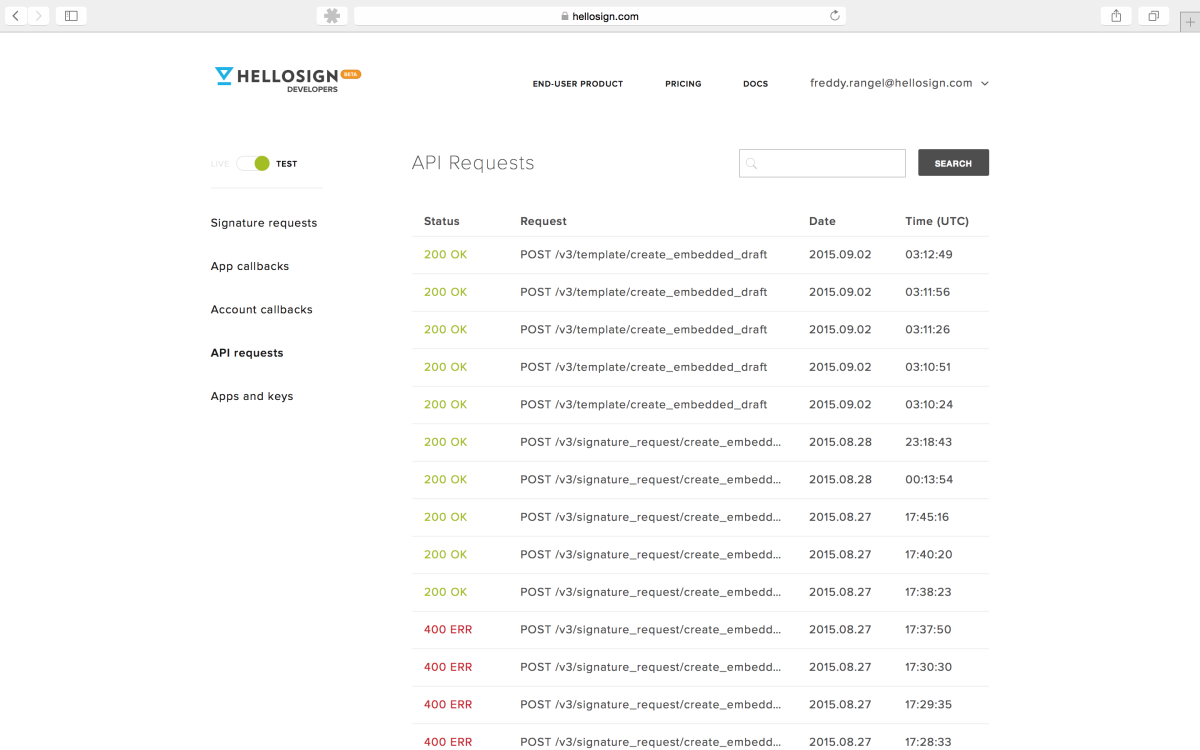
Task: Switch to the Signature requests section
Action: (x=263, y=223)
